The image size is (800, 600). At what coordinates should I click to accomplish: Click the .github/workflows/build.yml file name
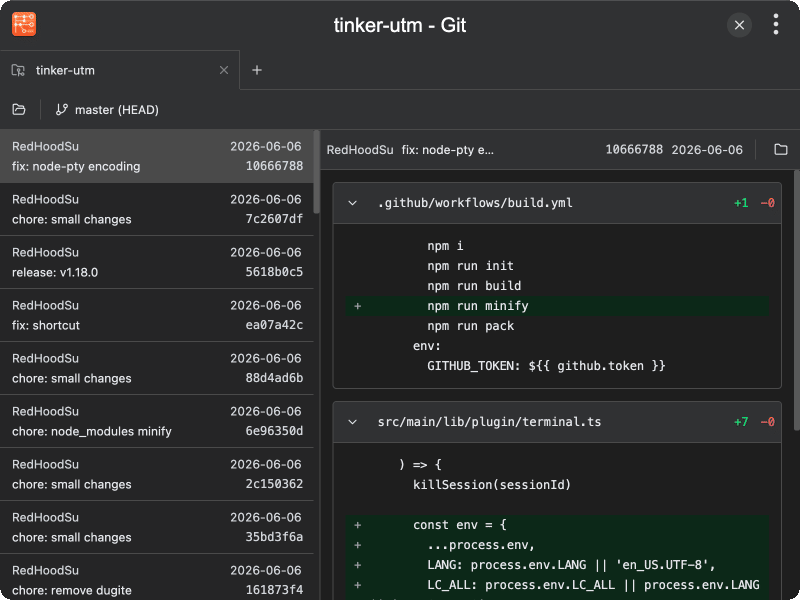(x=475, y=203)
